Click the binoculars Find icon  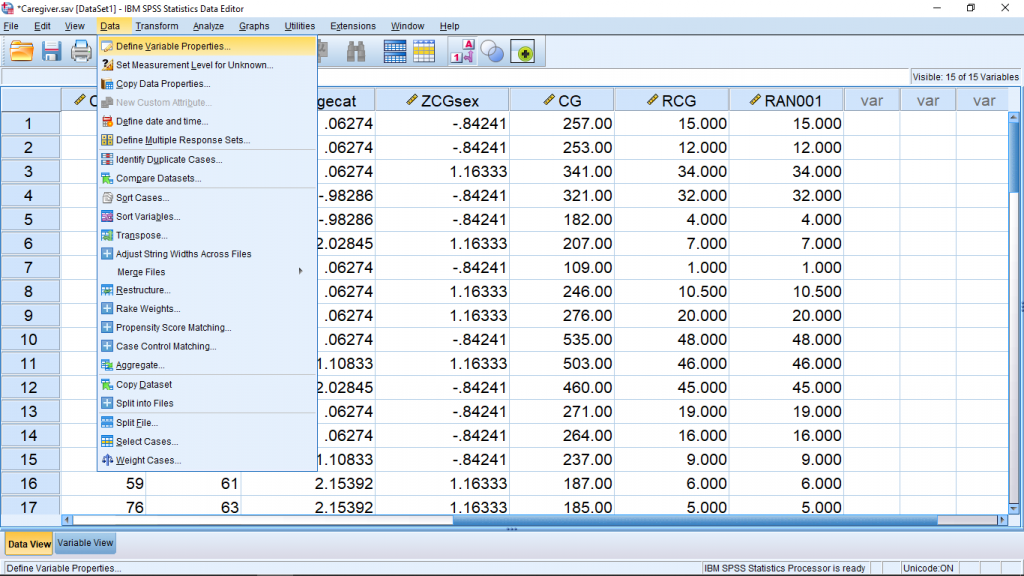[x=355, y=51]
